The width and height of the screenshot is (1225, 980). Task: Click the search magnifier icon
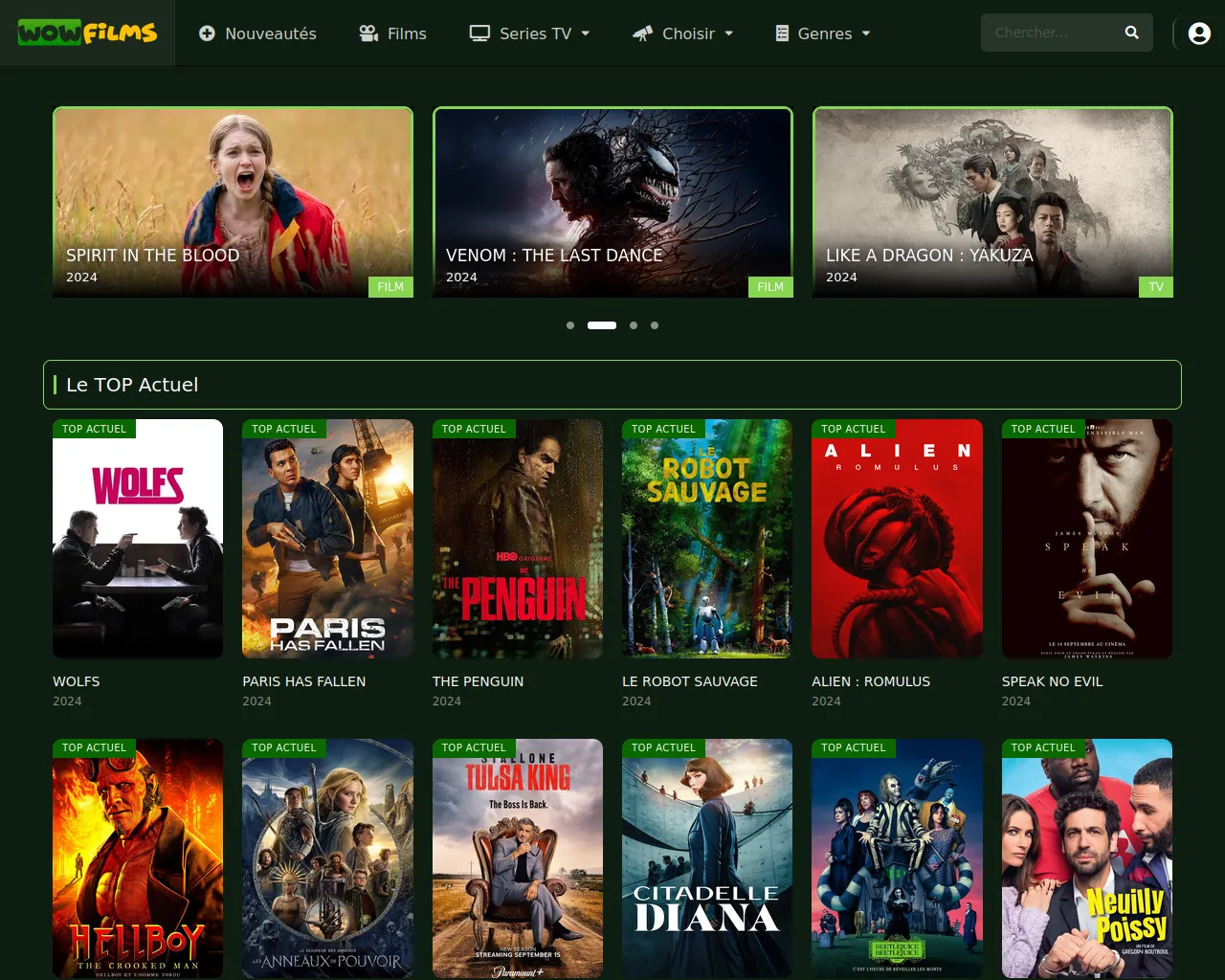pos(1132,33)
